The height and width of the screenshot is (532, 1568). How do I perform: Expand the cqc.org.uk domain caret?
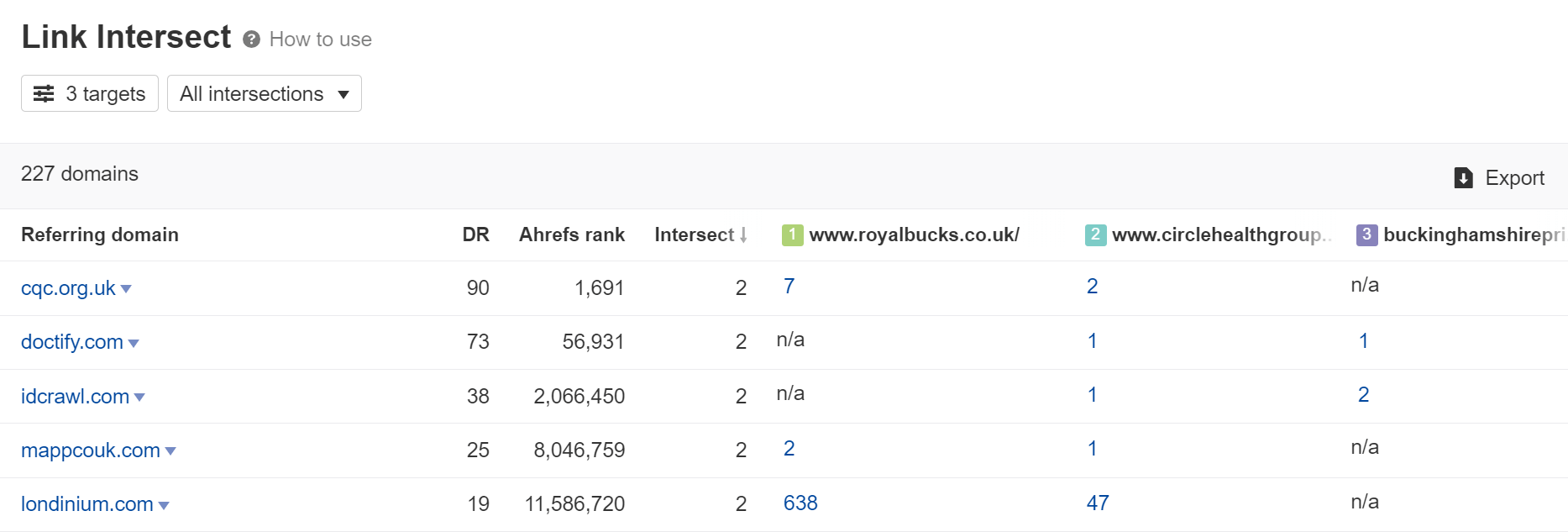point(126,289)
